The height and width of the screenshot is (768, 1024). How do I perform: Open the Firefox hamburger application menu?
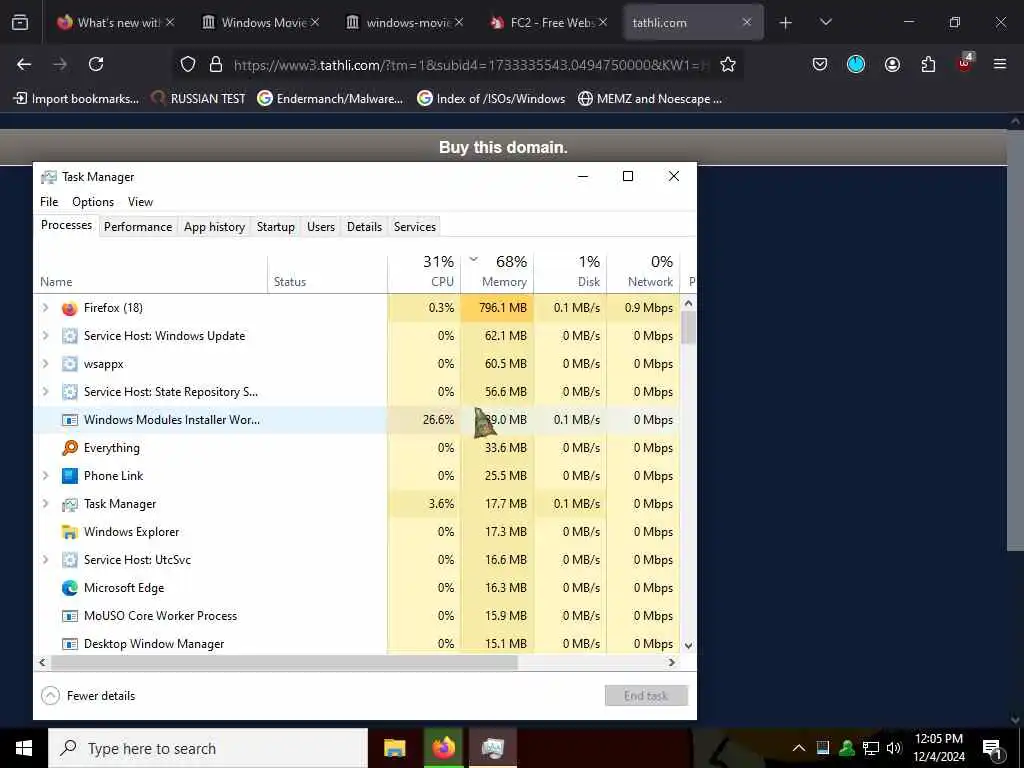click(x=999, y=64)
